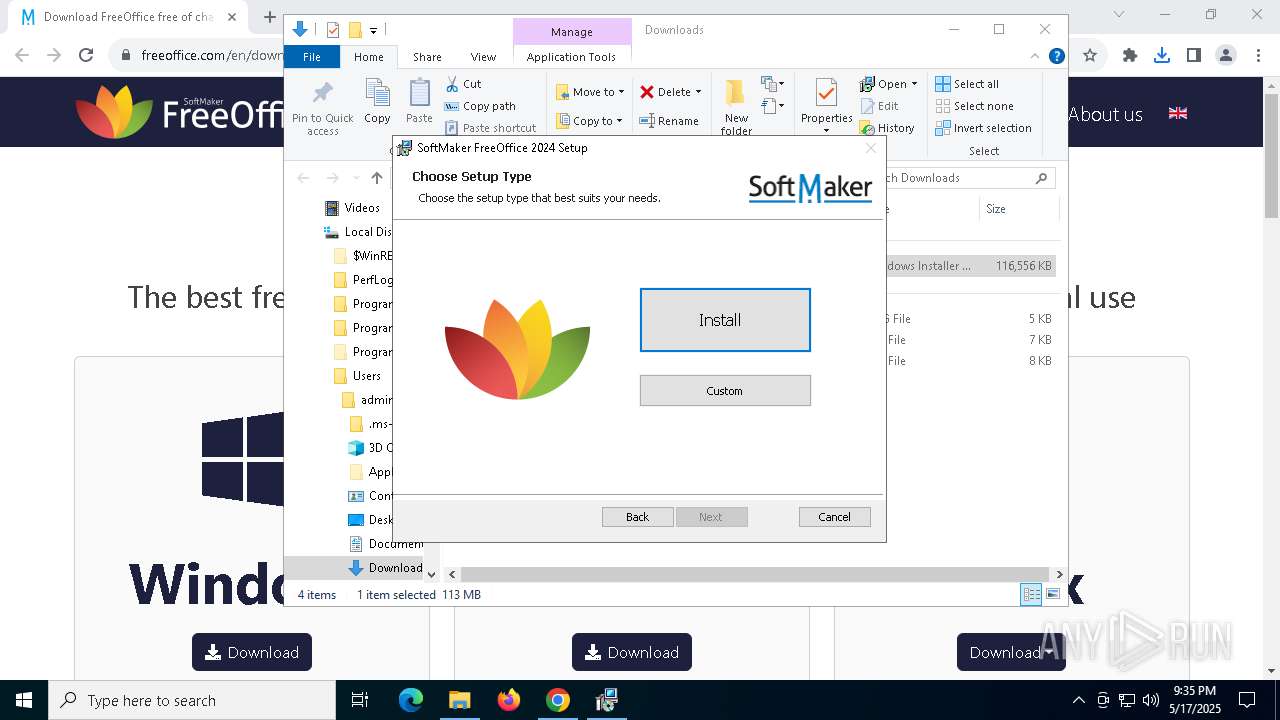Open Firefox from the taskbar

509,700
